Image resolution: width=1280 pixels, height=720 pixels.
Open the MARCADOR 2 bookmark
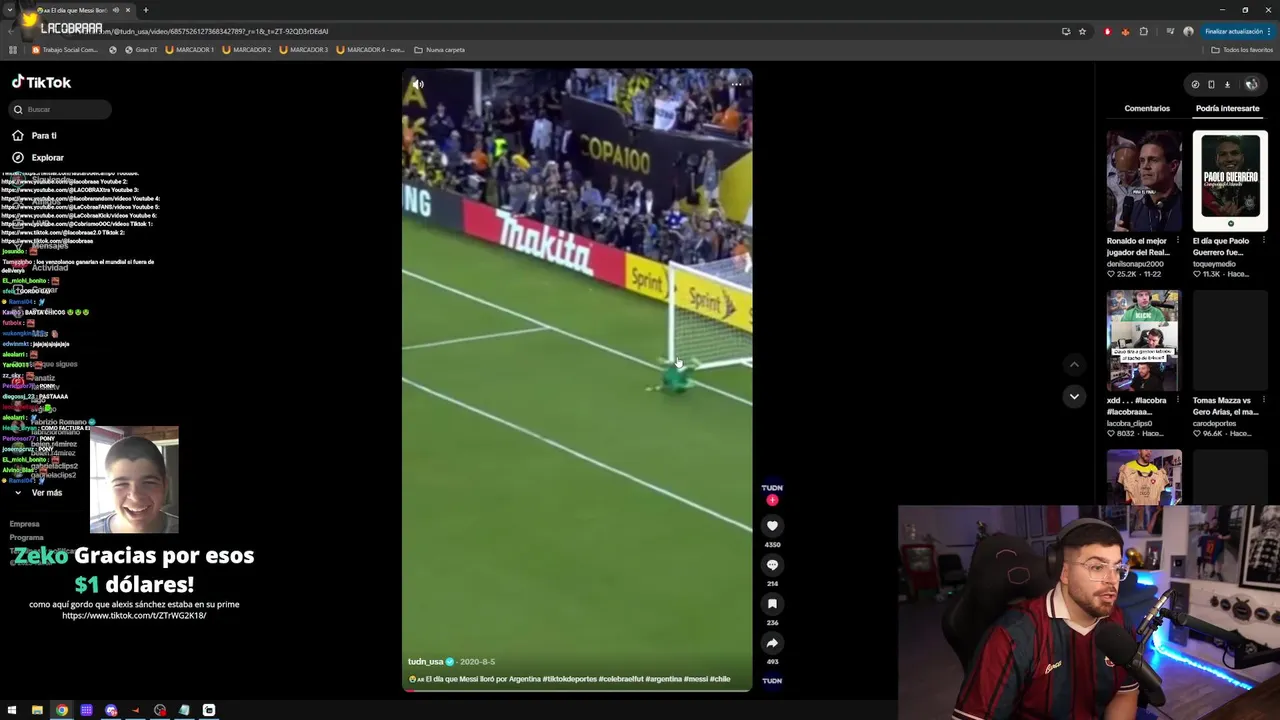pyautogui.click(x=246, y=50)
